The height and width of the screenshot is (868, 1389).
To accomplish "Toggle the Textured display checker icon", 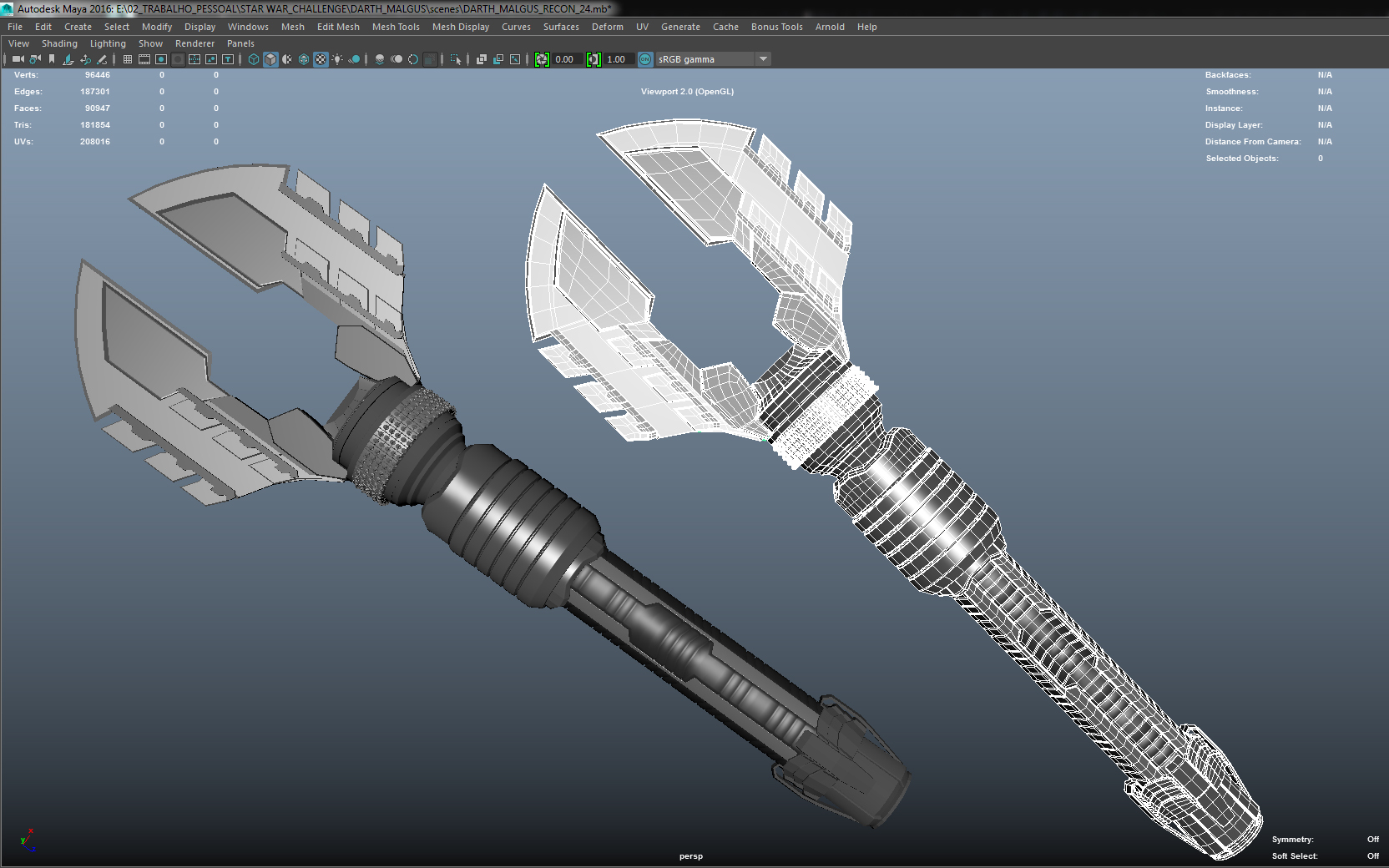I will [320, 59].
